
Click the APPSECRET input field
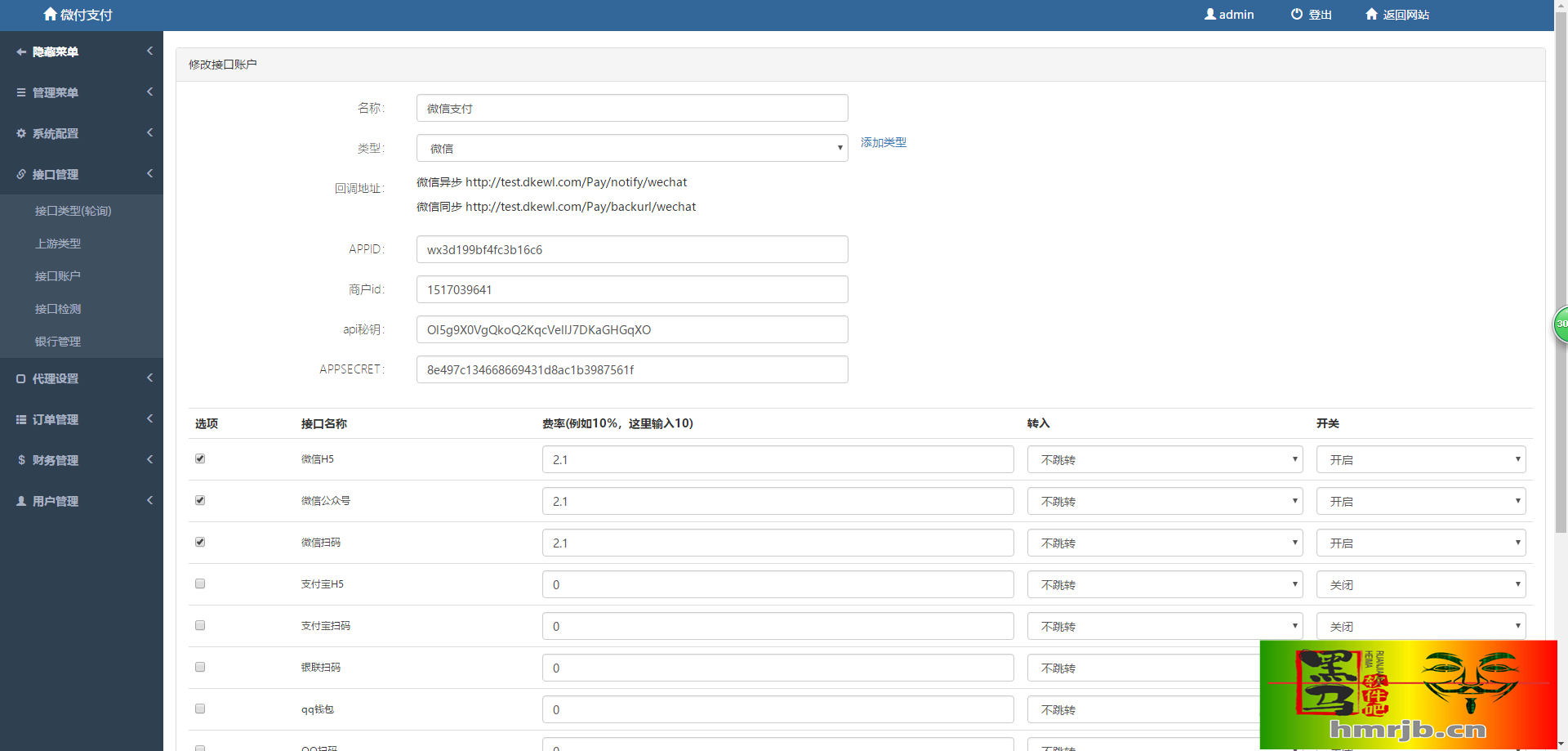[x=632, y=369]
